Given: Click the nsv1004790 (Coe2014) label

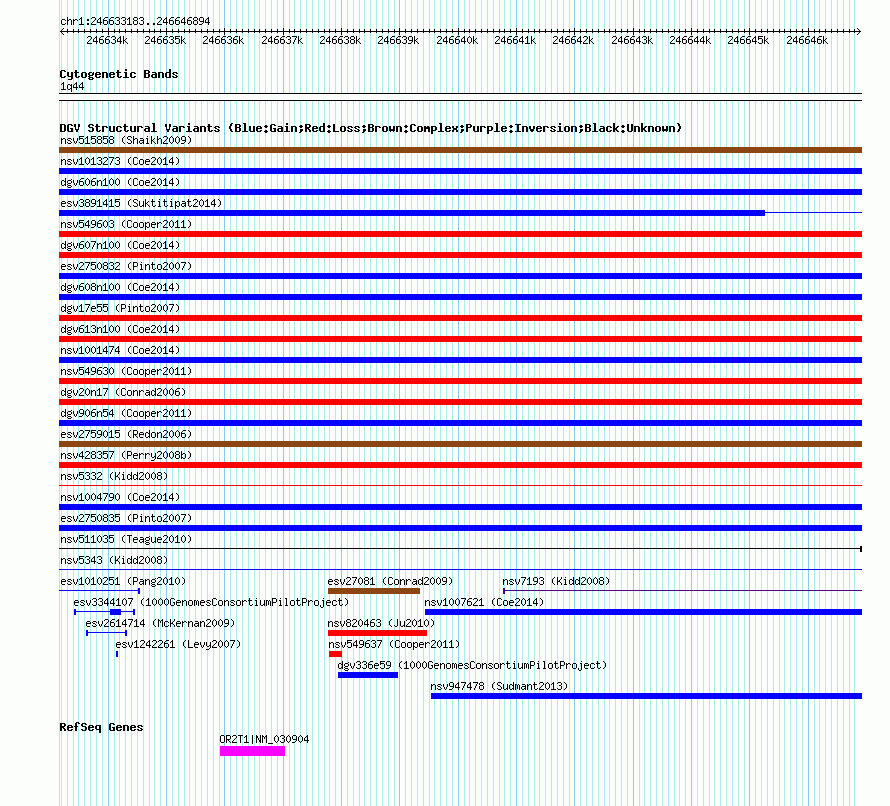Looking at the screenshot, I should [120, 497].
